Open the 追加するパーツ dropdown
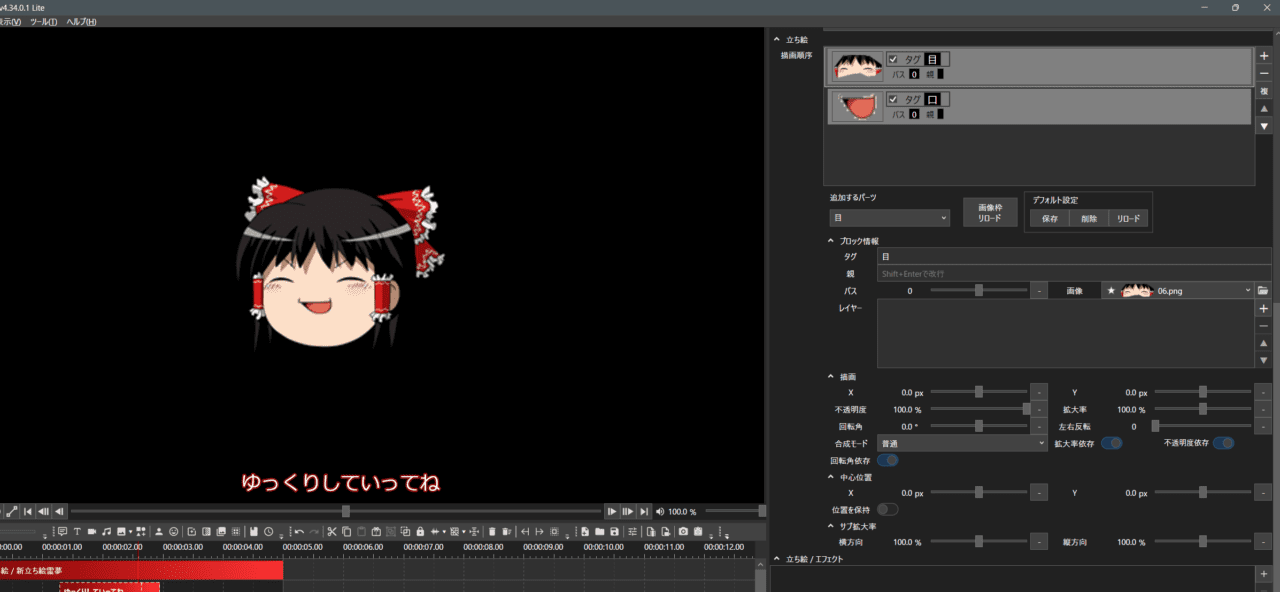Image resolution: width=1280 pixels, height=592 pixels. 889,218
